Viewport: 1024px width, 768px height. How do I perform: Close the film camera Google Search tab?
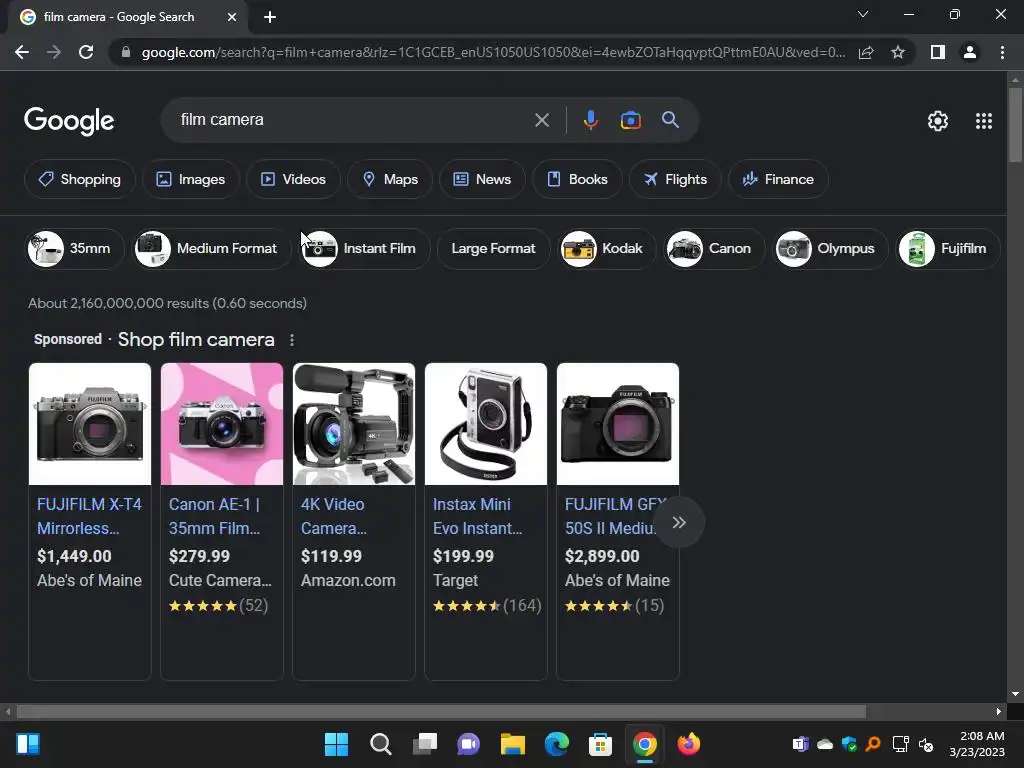[x=232, y=17]
